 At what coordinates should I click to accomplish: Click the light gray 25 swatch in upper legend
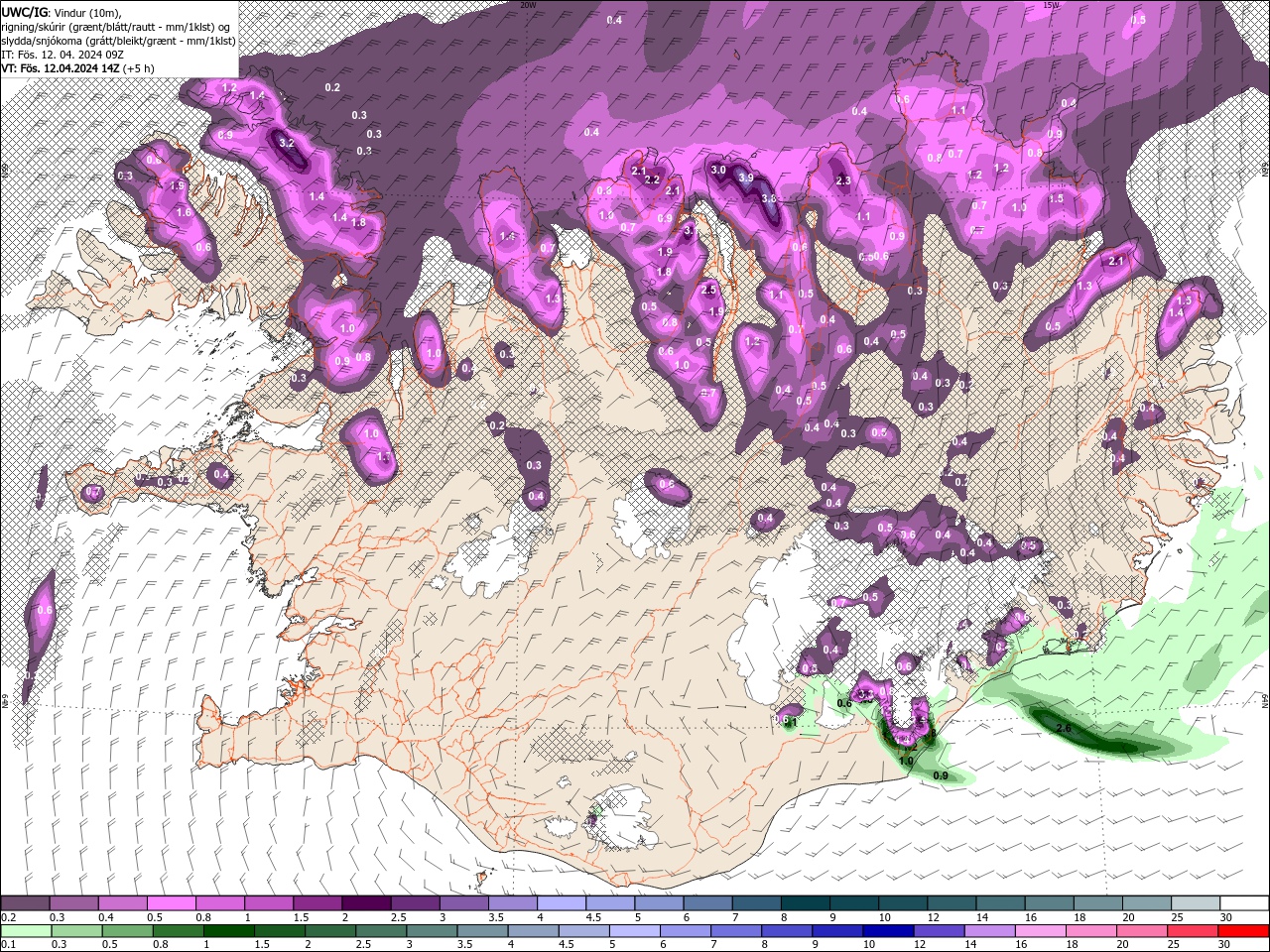tap(1195, 903)
